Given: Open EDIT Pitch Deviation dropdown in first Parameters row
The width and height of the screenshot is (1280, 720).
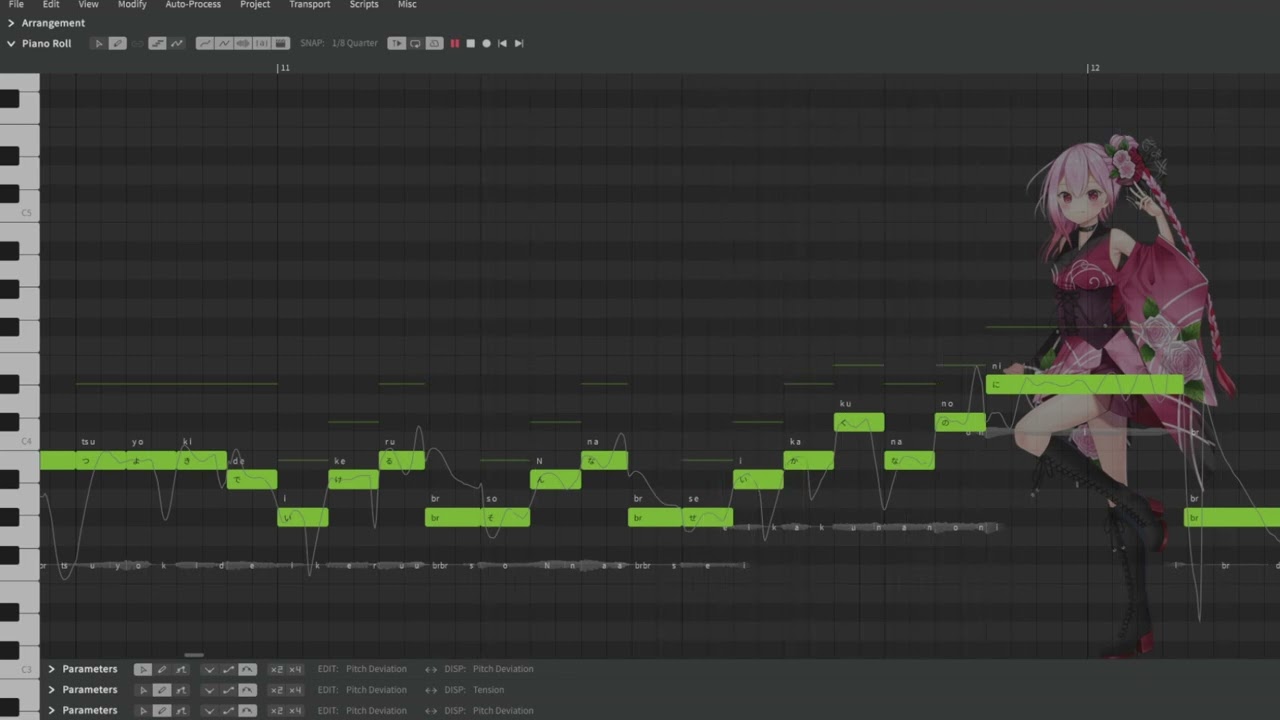Looking at the screenshot, I should [376, 669].
